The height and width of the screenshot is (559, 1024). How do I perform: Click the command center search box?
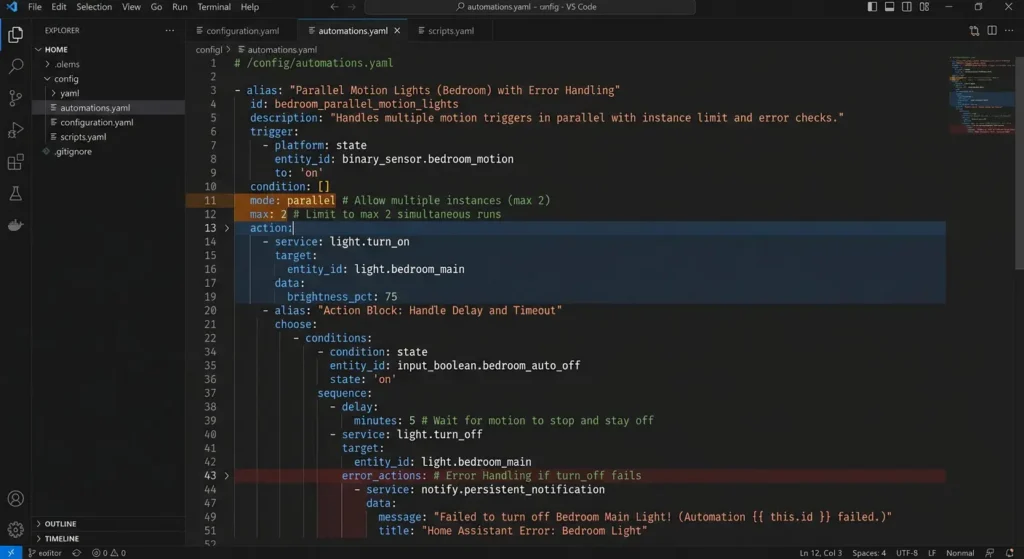pos(530,7)
